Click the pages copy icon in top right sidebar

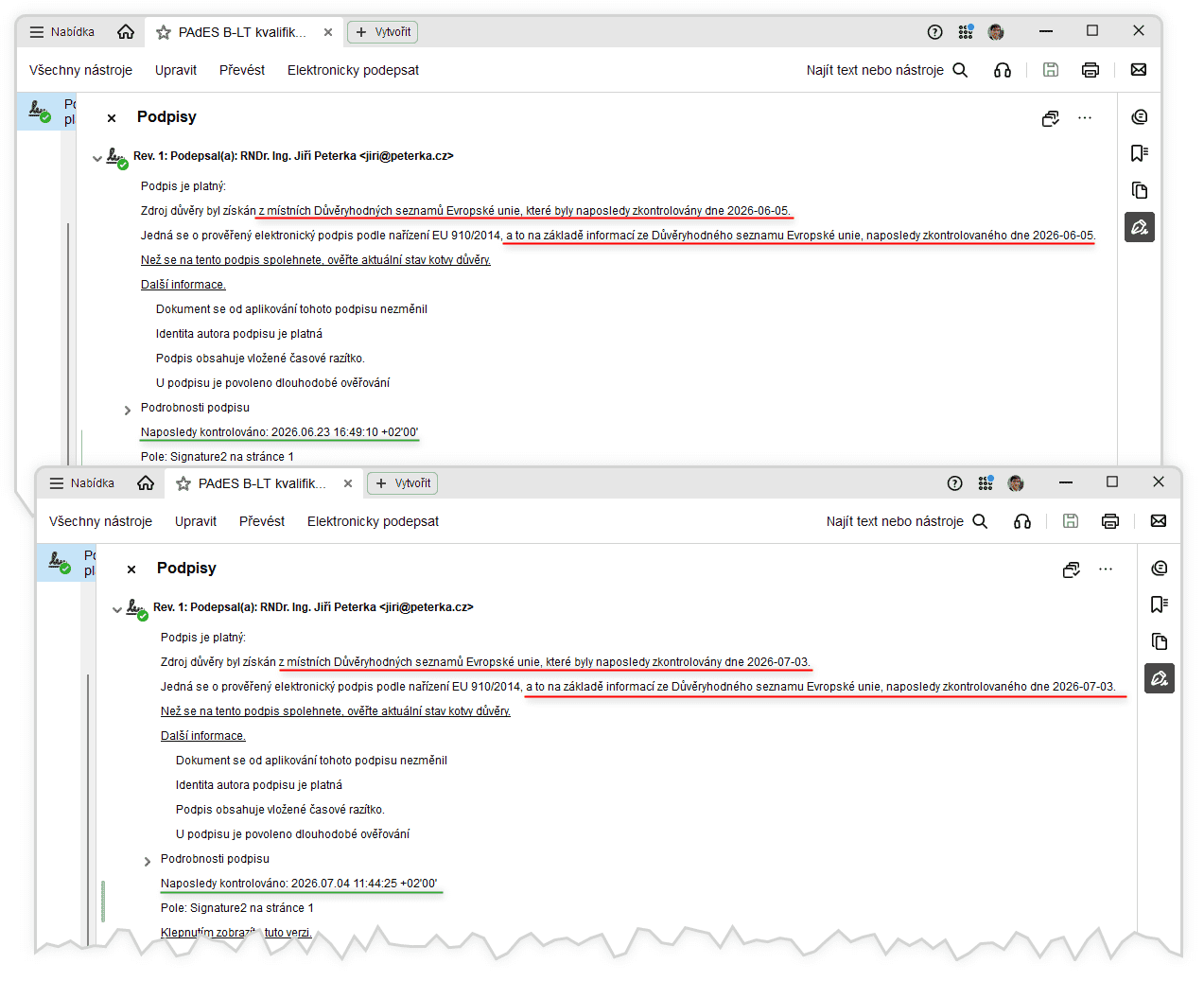coord(1140,190)
